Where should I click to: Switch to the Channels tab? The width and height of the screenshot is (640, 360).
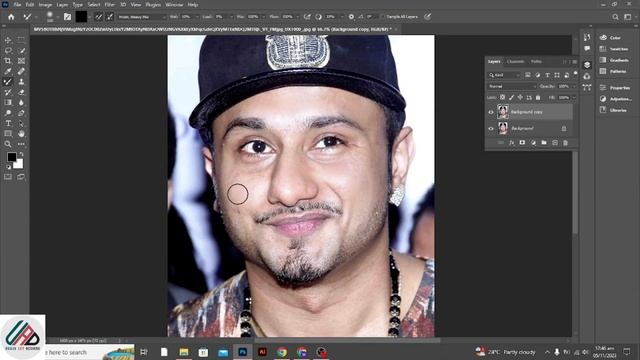click(516, 62)
